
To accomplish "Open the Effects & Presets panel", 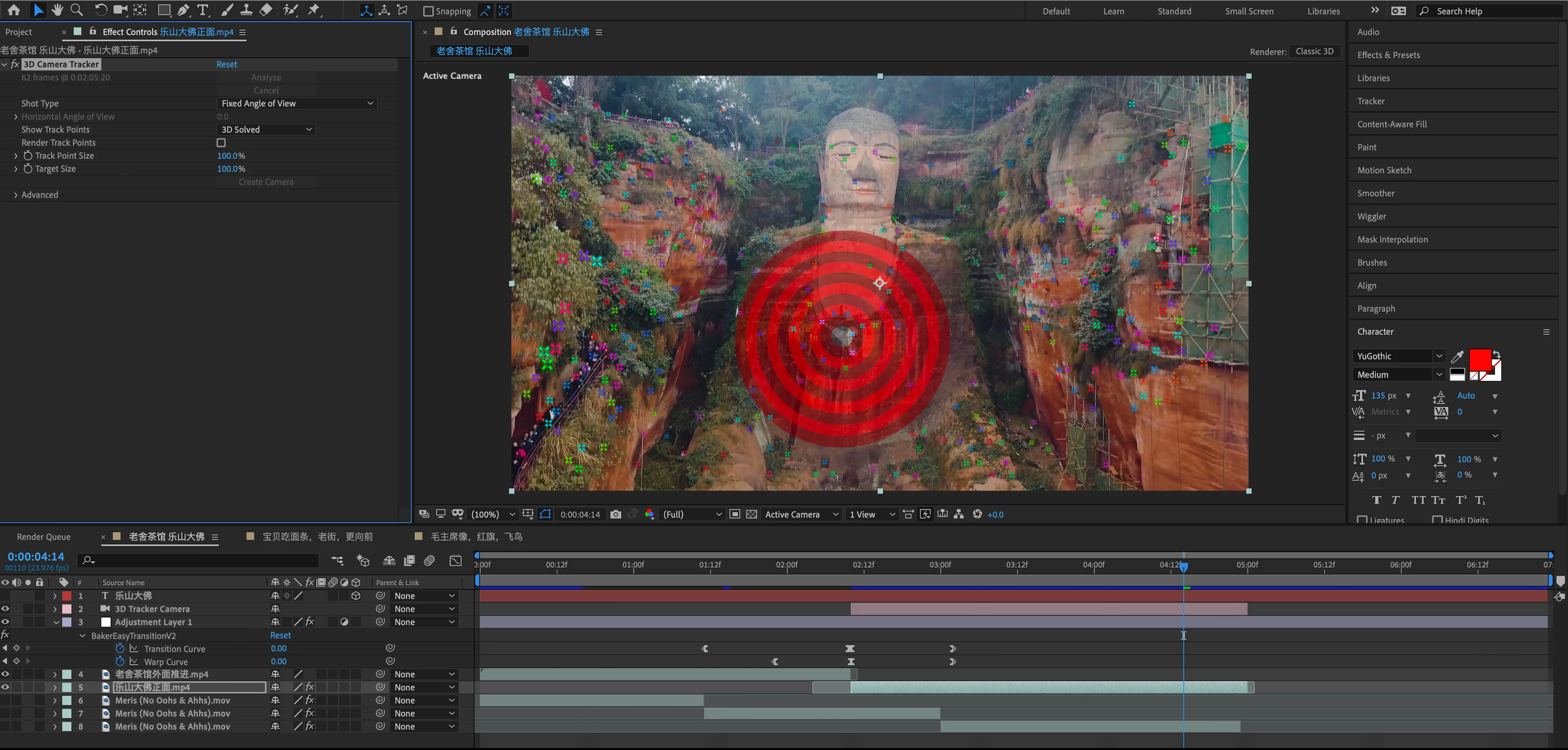I will tap(1388, 55).
